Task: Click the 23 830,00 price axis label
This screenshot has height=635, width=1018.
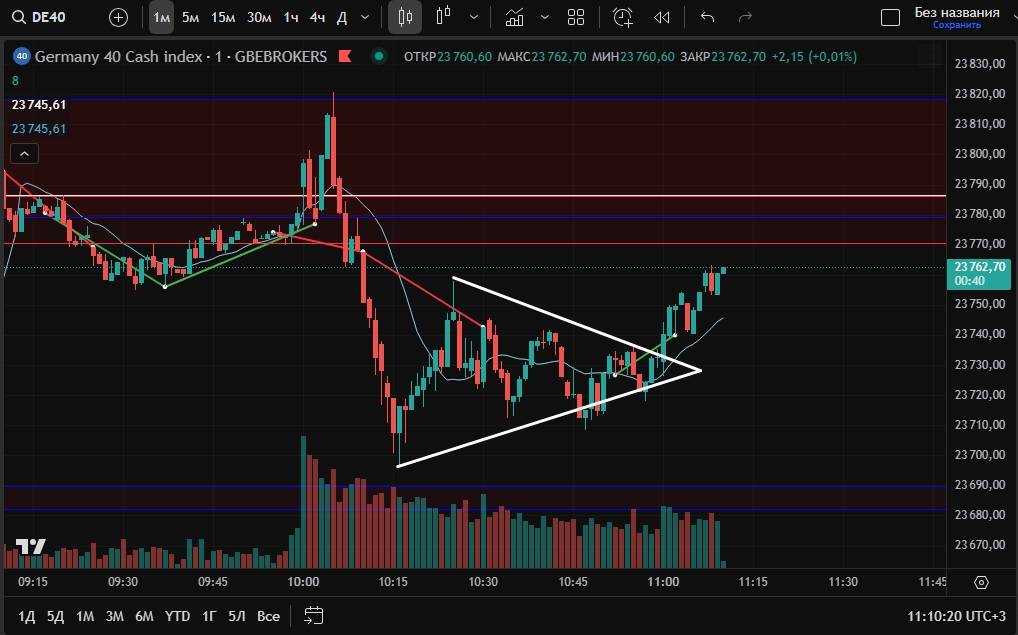Action: [980, 64]
